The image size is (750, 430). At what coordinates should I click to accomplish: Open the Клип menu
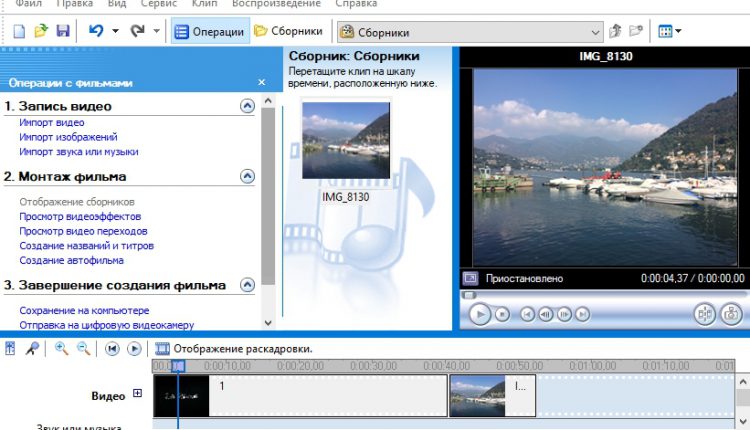click(204, 4)
